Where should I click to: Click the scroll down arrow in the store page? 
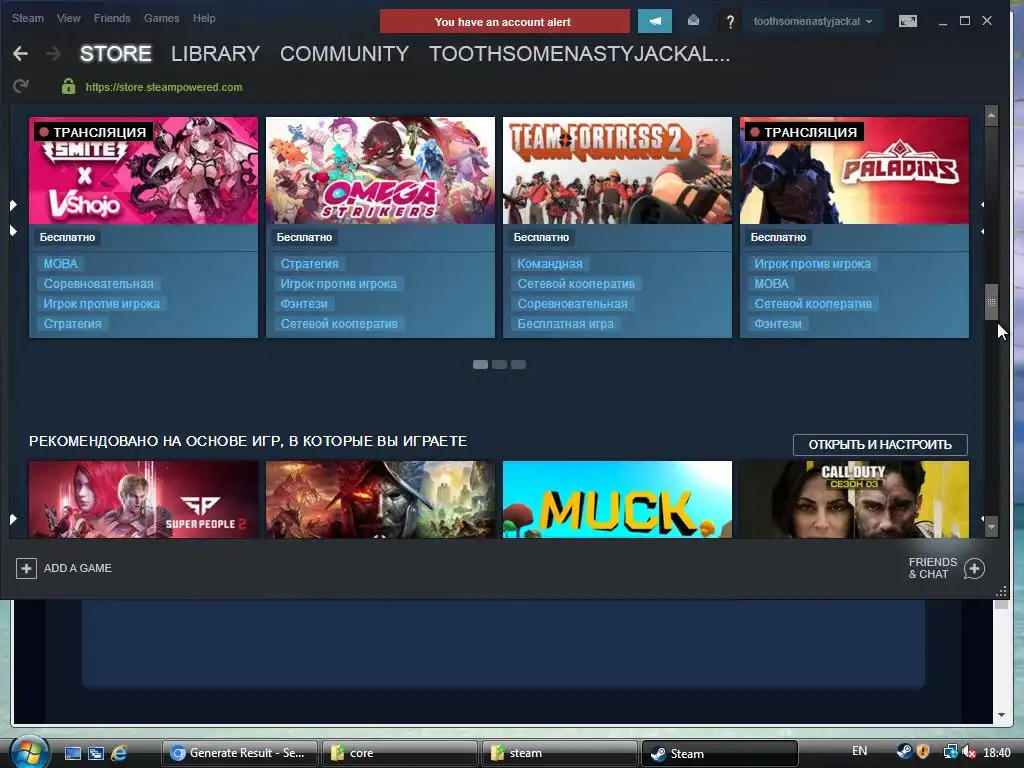pyautogui.click(x=991, y=526)
